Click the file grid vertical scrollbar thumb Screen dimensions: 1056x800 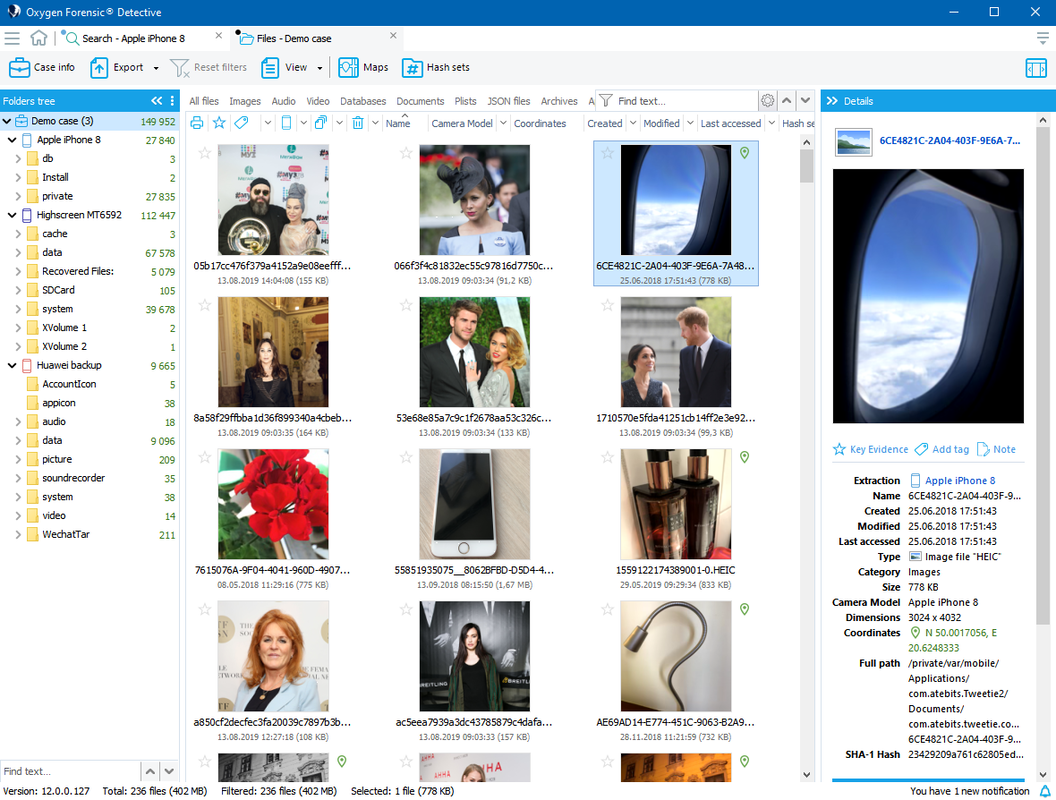806,166
